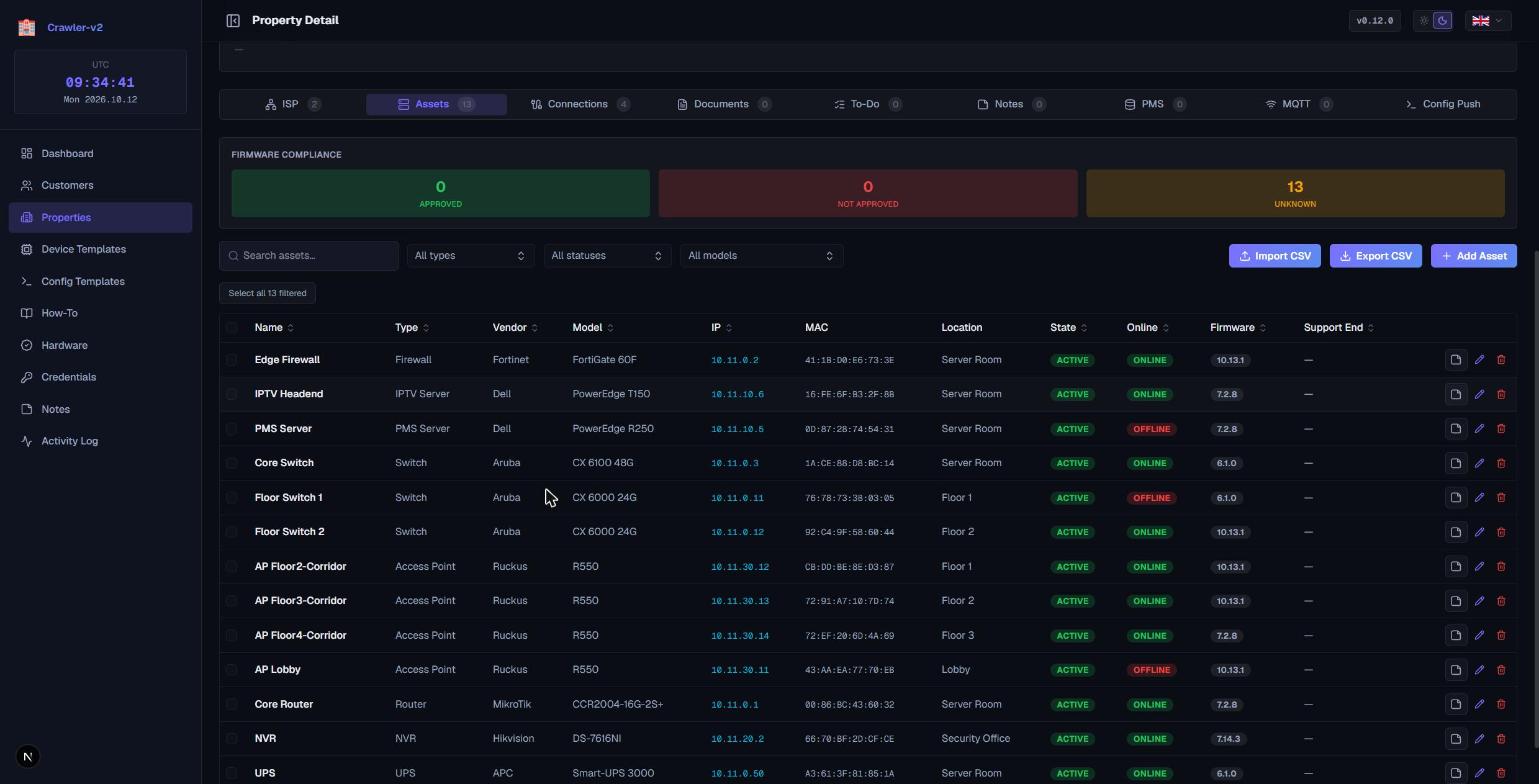Open the language flag dropdown

point(1488,20)
